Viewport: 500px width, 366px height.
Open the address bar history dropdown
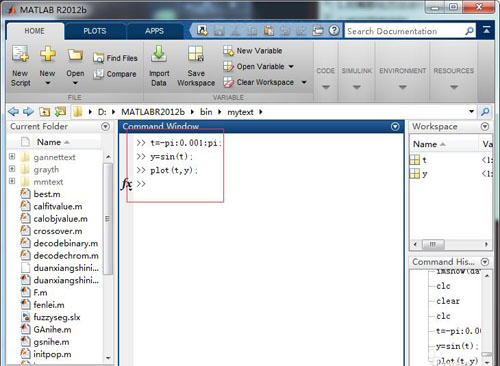pos(471,111)
